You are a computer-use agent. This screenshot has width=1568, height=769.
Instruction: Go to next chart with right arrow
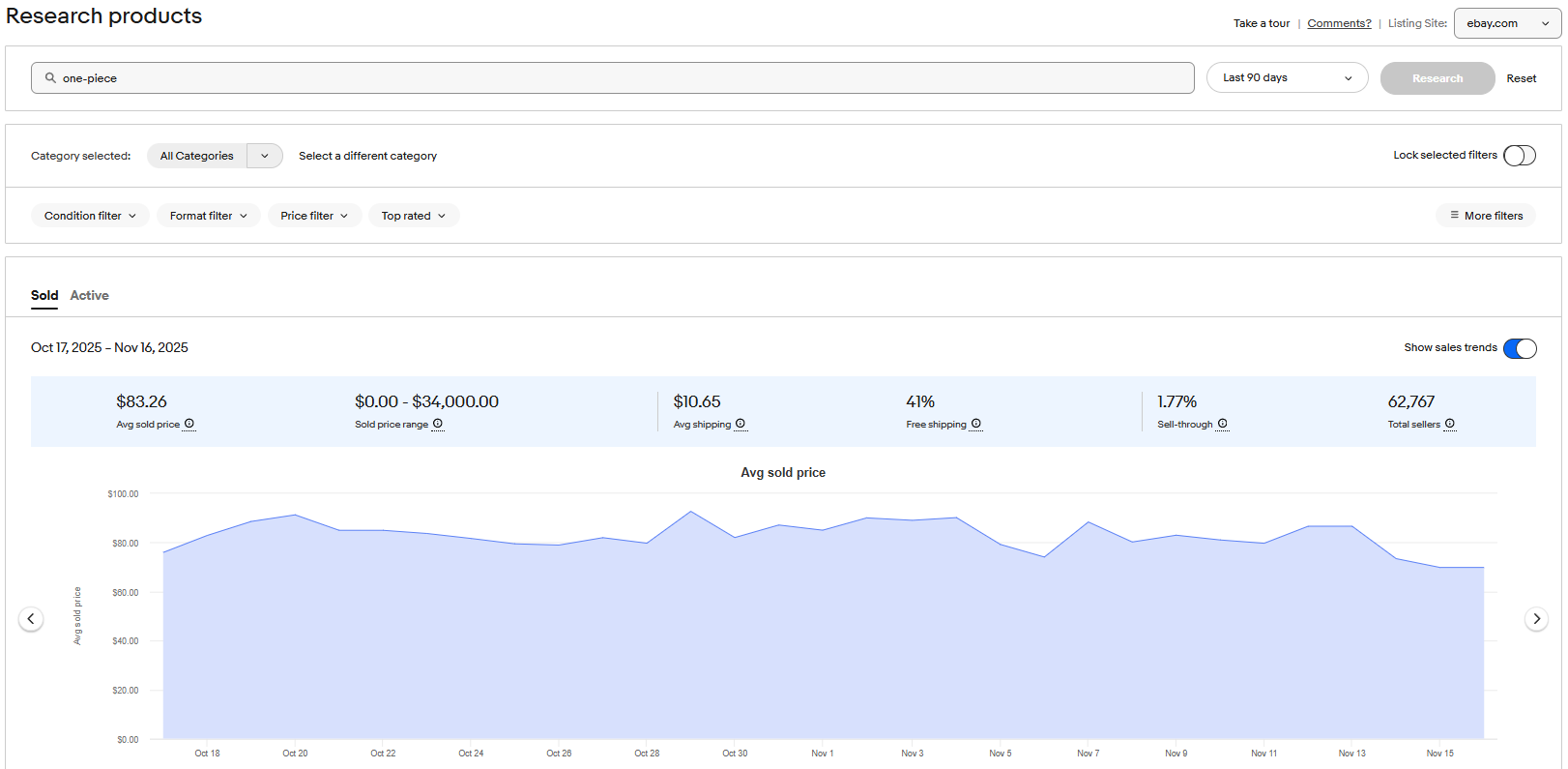point(1536,619)
